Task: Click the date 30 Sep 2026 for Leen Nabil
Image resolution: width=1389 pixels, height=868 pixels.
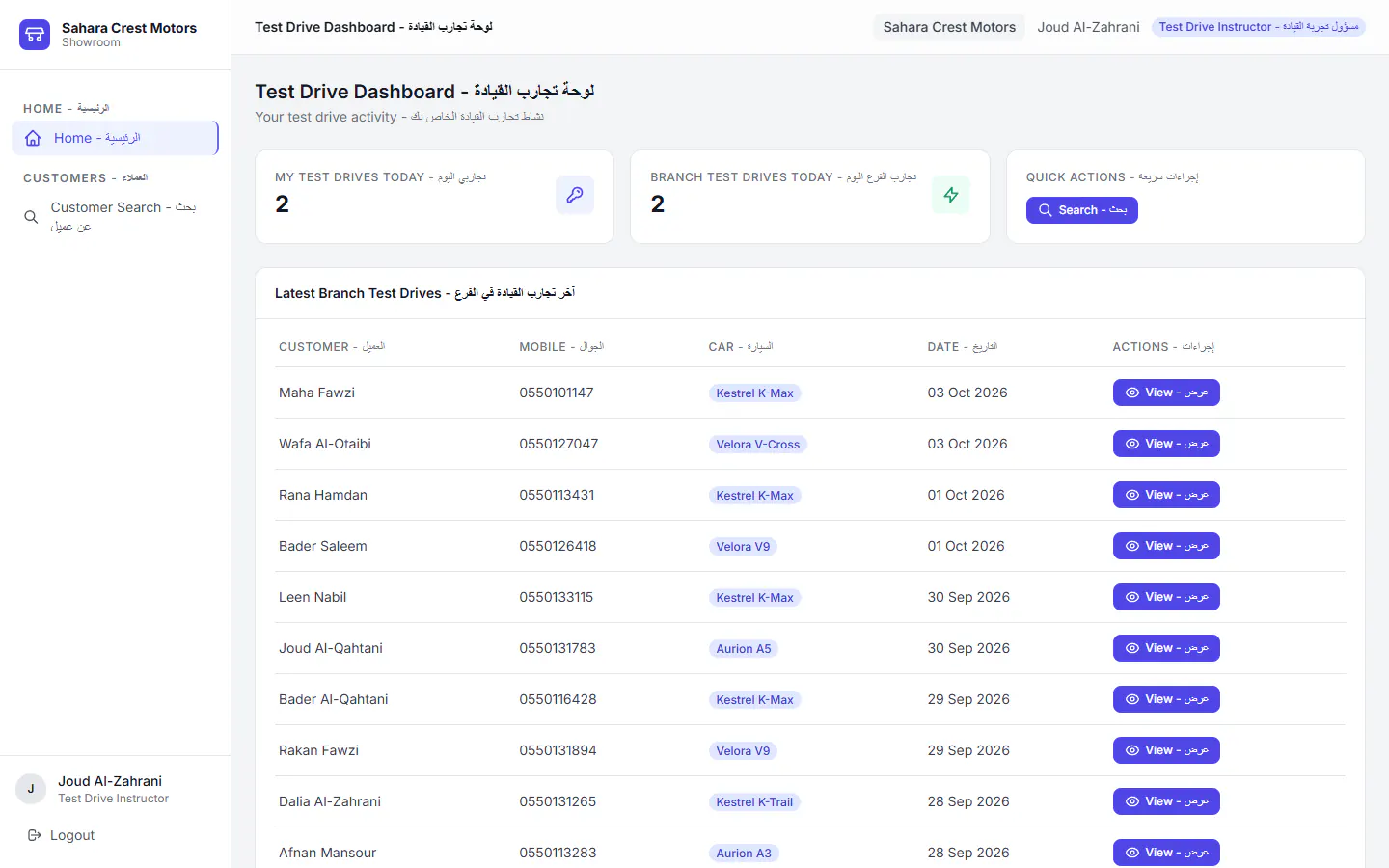Action: tap(968, 597)
